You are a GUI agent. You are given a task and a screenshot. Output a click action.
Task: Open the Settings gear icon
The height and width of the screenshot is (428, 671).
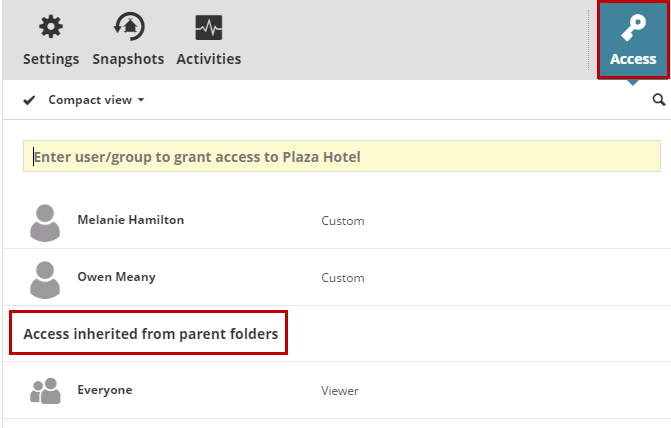(x=50, y=27)
